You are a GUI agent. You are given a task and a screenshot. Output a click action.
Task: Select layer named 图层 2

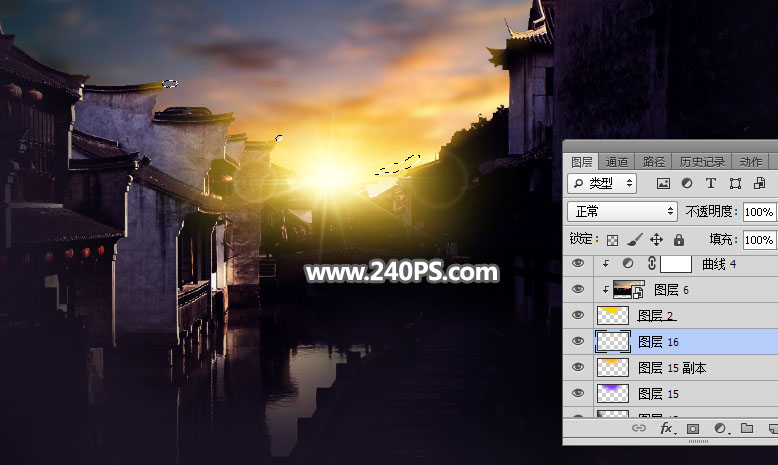(x=656, y=316)
